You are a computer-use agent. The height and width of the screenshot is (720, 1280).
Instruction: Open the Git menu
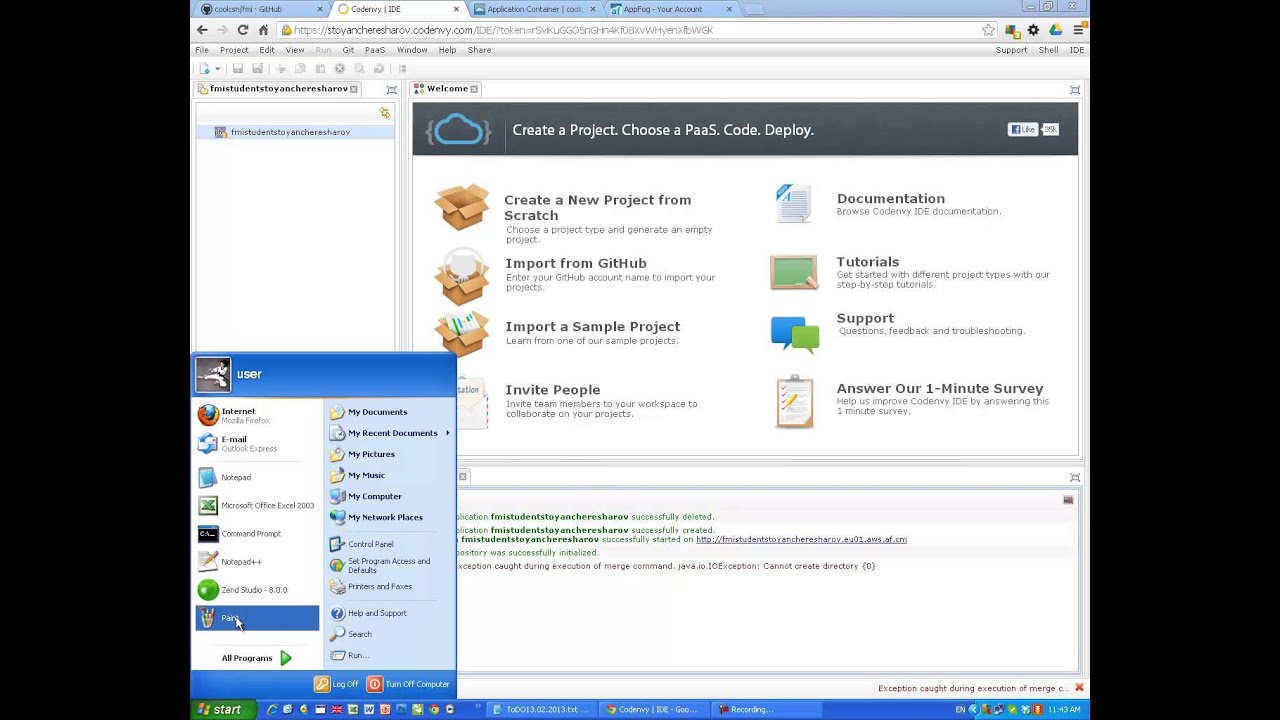[x=348, y=50]
